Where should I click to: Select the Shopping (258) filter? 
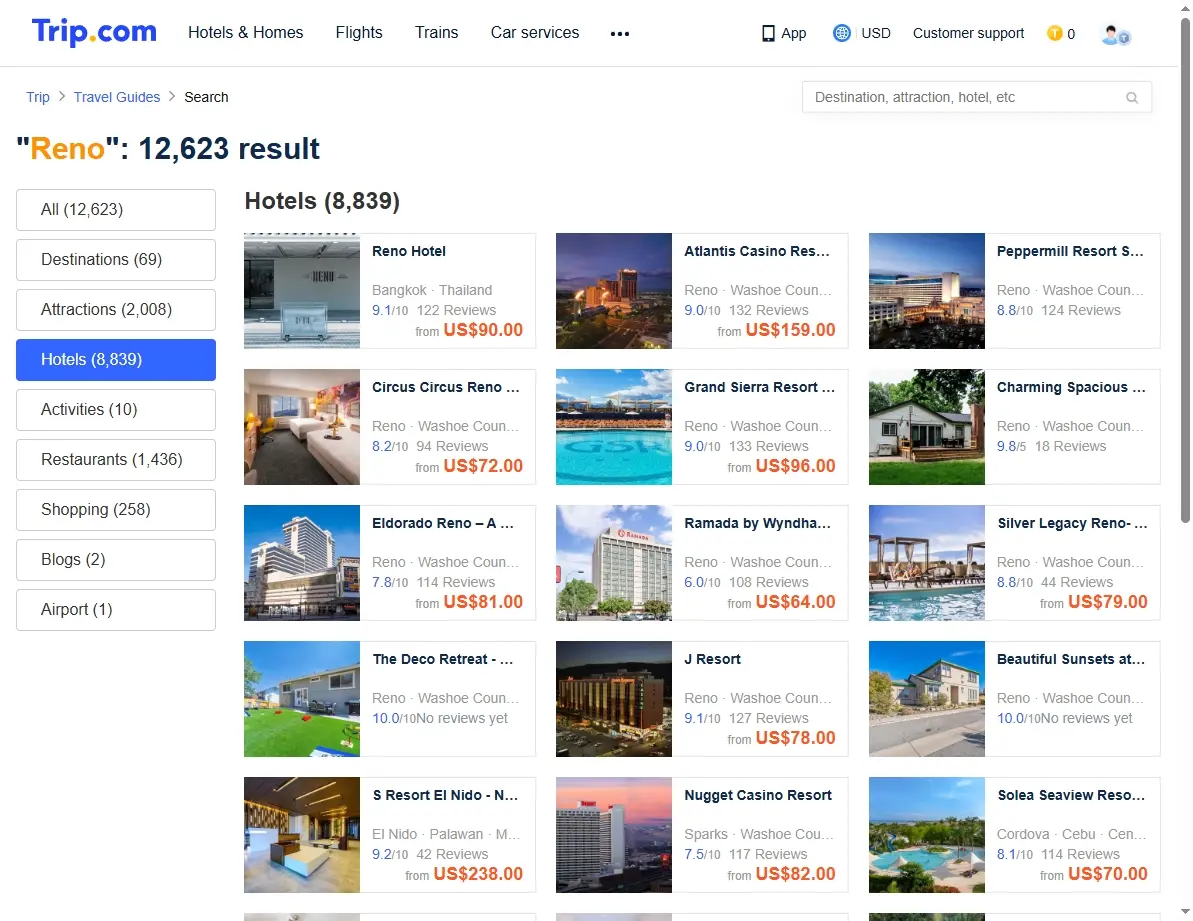pyautogui.click(x=116, y=510)
